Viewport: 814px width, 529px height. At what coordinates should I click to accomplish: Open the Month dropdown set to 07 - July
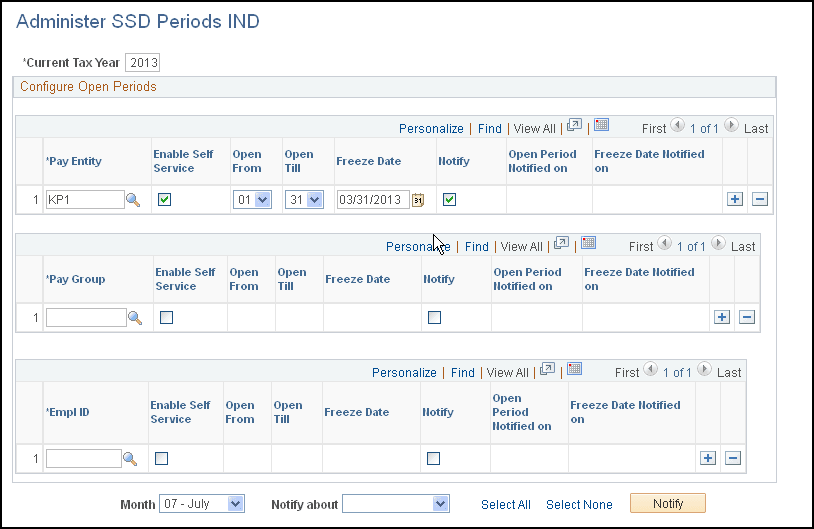tap(202, 504)
